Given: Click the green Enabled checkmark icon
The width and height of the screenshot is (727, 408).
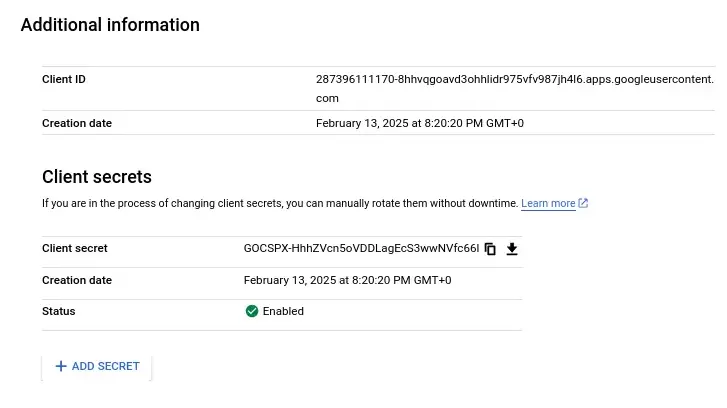Looking at the screenshot, I should click(x=252, y=311).
